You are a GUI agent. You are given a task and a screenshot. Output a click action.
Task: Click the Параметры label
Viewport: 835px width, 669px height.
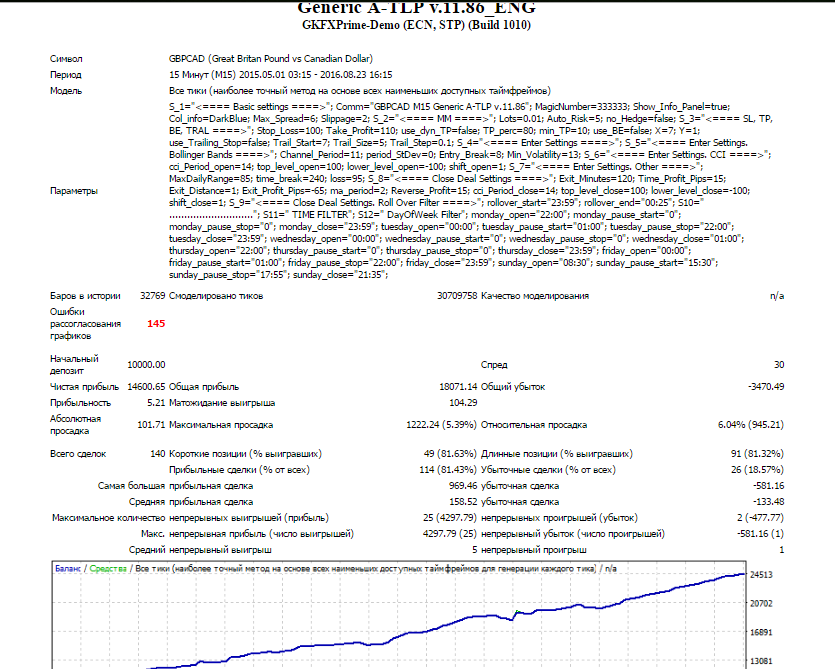click(74, 191)
